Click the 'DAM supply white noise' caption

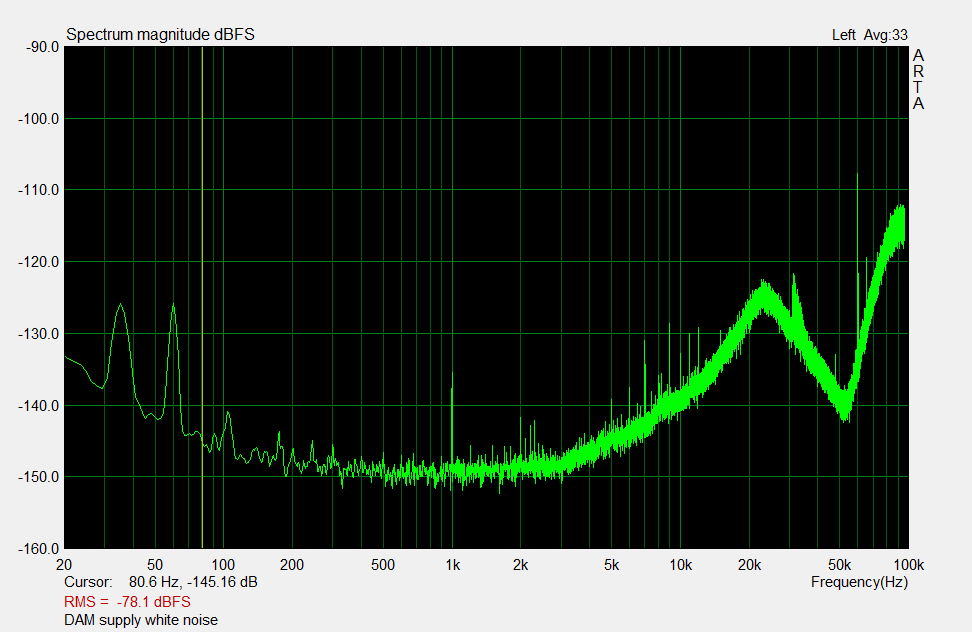pyautogui.click(x=141, y=620)
